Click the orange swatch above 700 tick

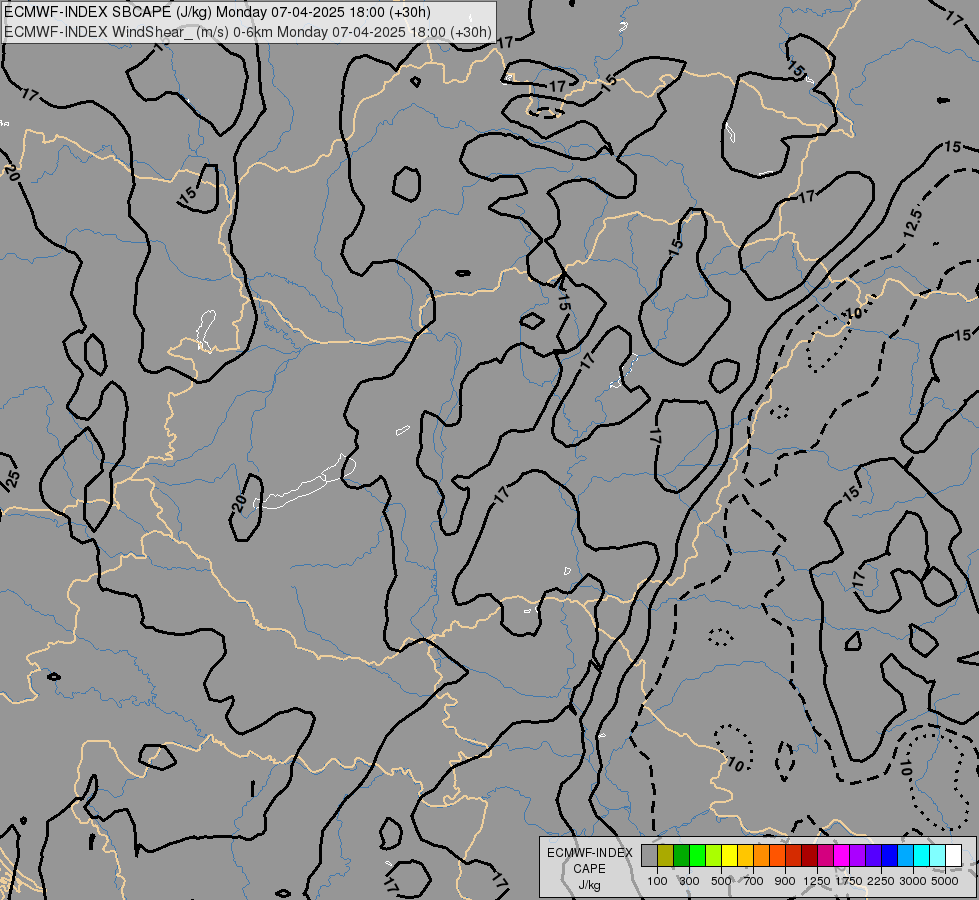[762, 856]
